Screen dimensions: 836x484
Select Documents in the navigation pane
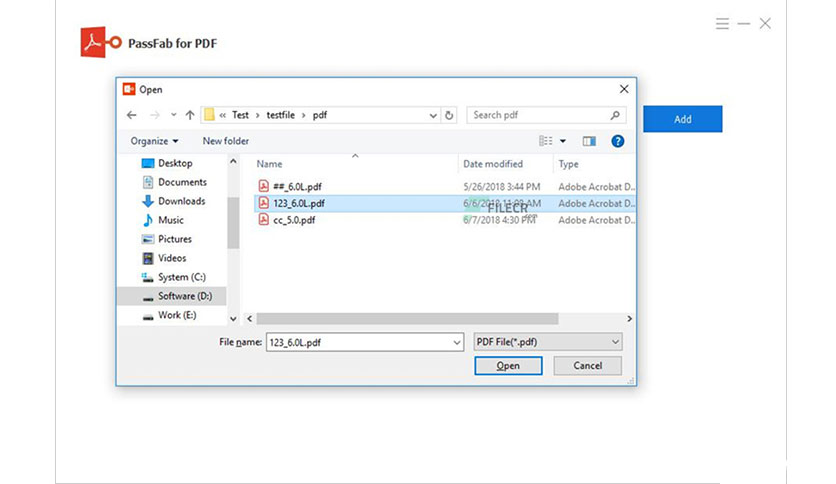click(174, 182)
